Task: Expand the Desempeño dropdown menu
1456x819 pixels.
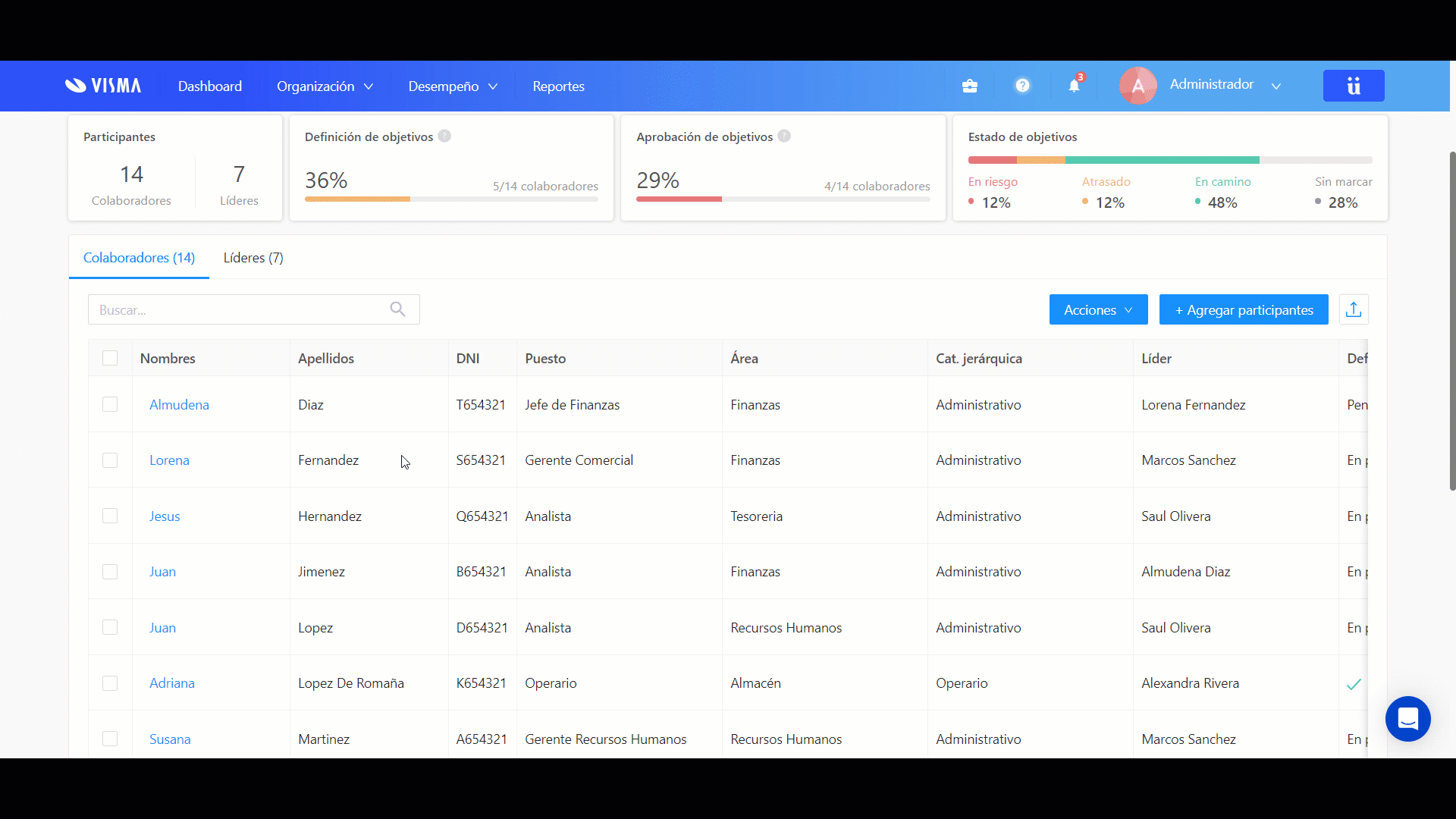Action: [x=453, y=86]
